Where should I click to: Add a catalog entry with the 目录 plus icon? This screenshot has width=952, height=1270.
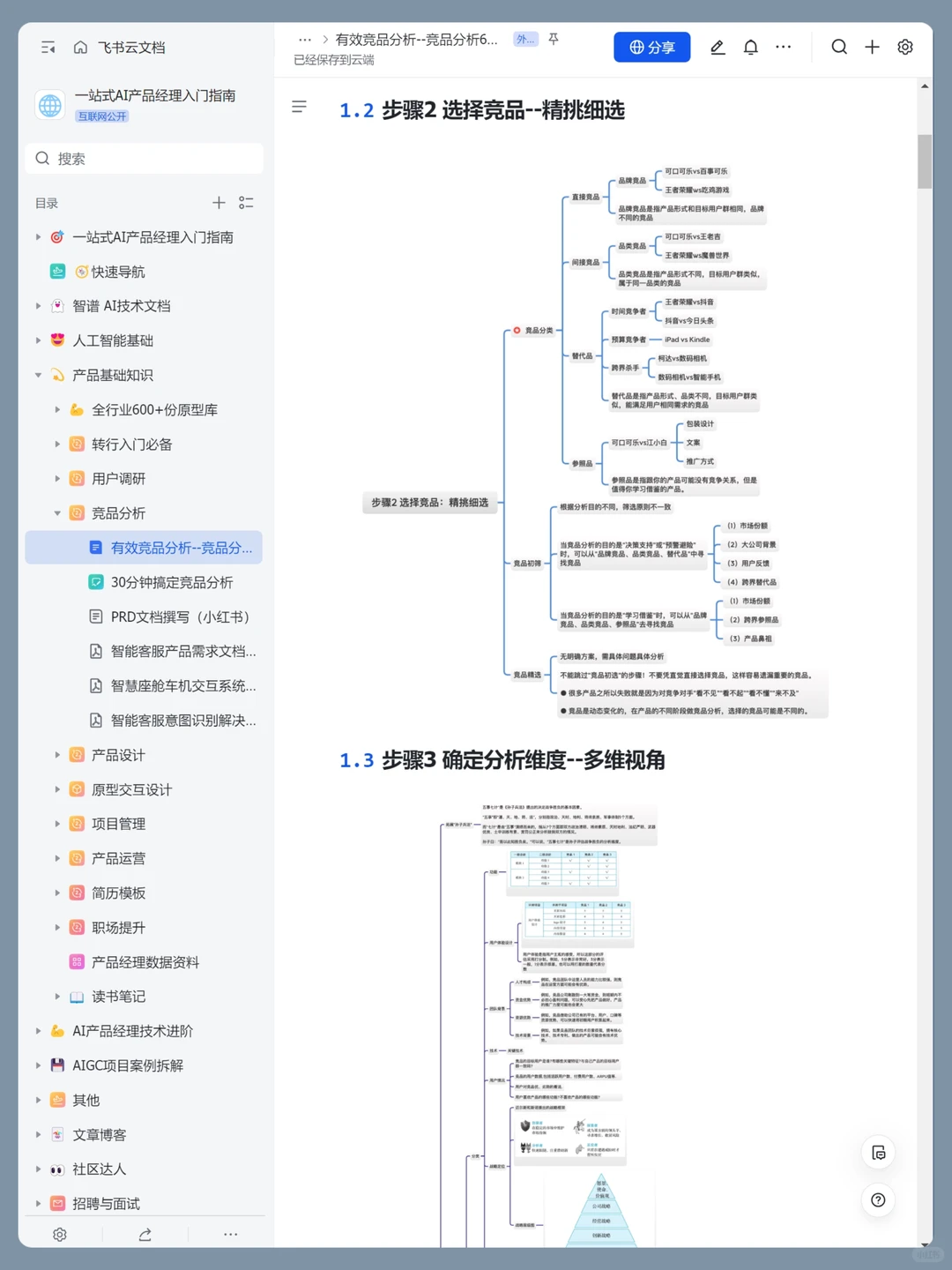coord(219,203)
